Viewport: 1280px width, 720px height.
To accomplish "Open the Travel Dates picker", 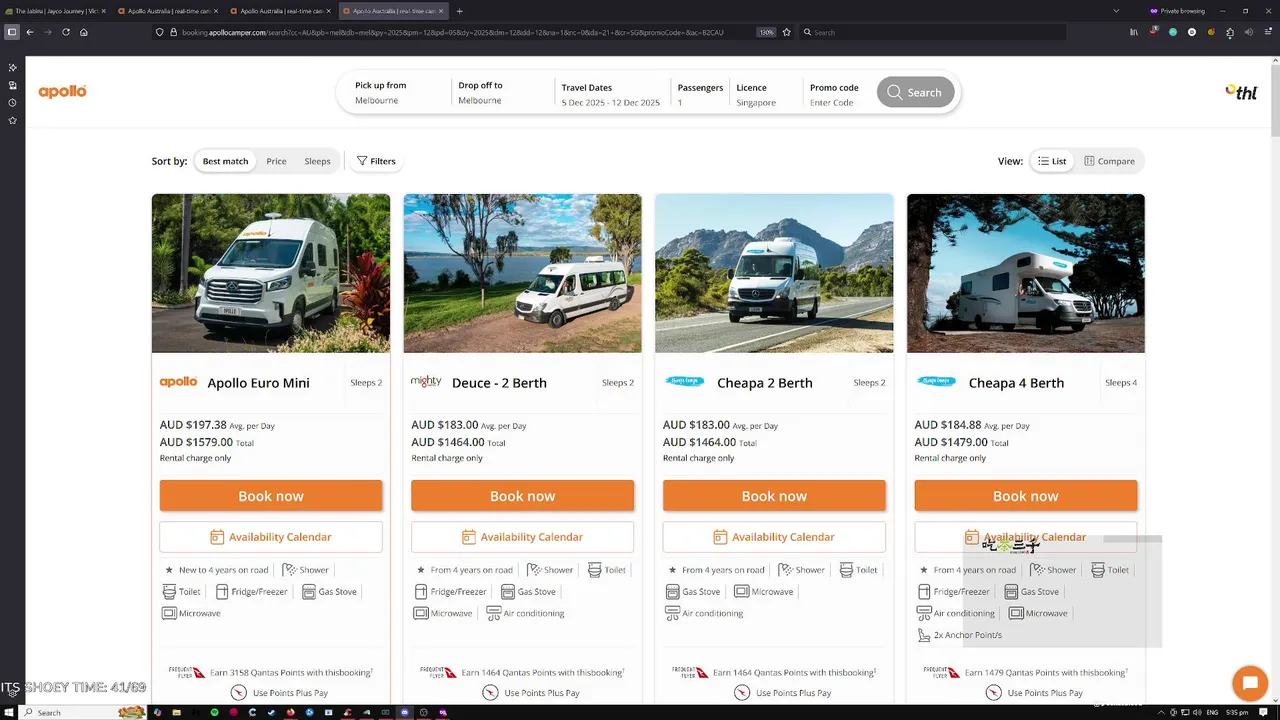I will coord(611,94).
